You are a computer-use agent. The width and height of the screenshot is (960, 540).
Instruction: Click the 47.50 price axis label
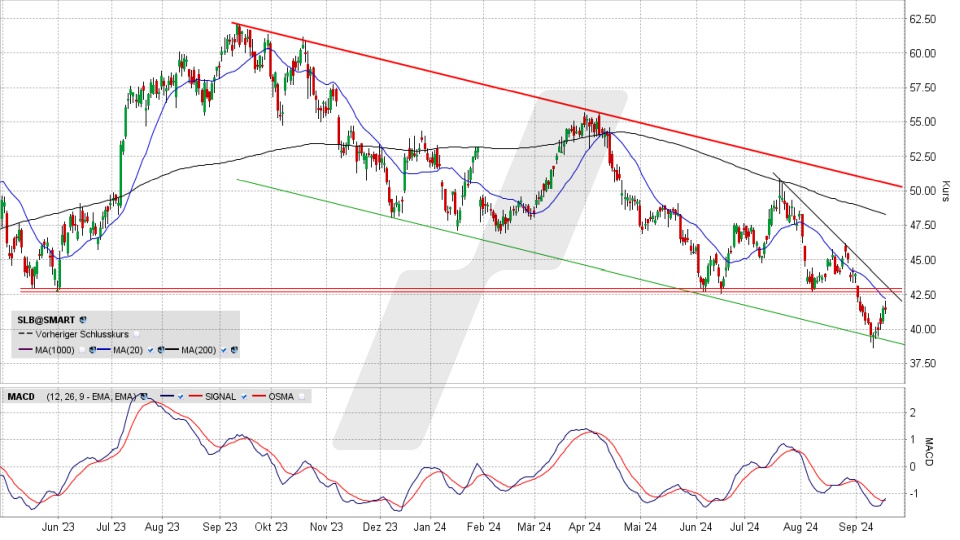923,225
